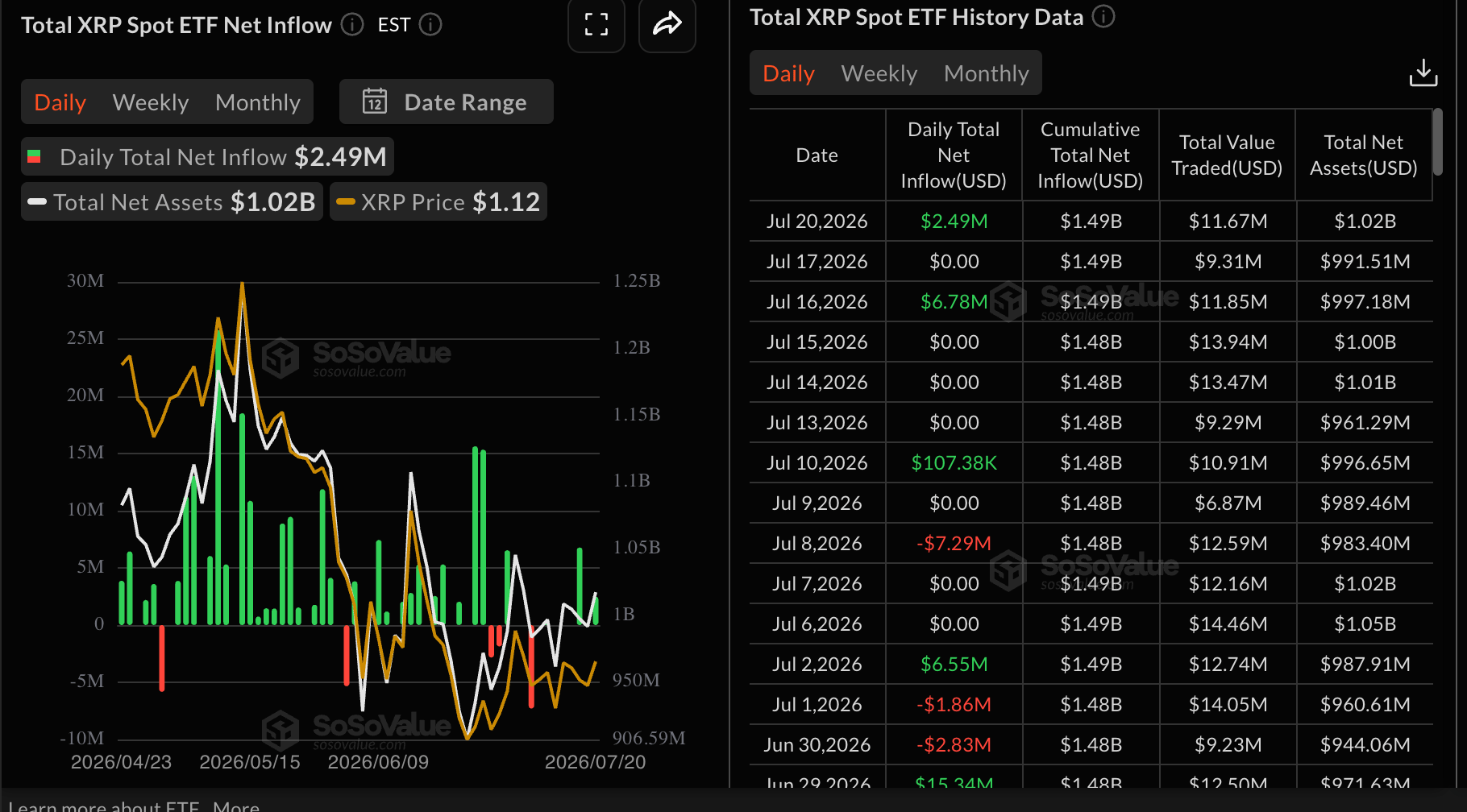Image resolution: width=1467 pixels, height=812 pixels.
Task: Switch history table to Weekly
Action: tap(879, 73)
